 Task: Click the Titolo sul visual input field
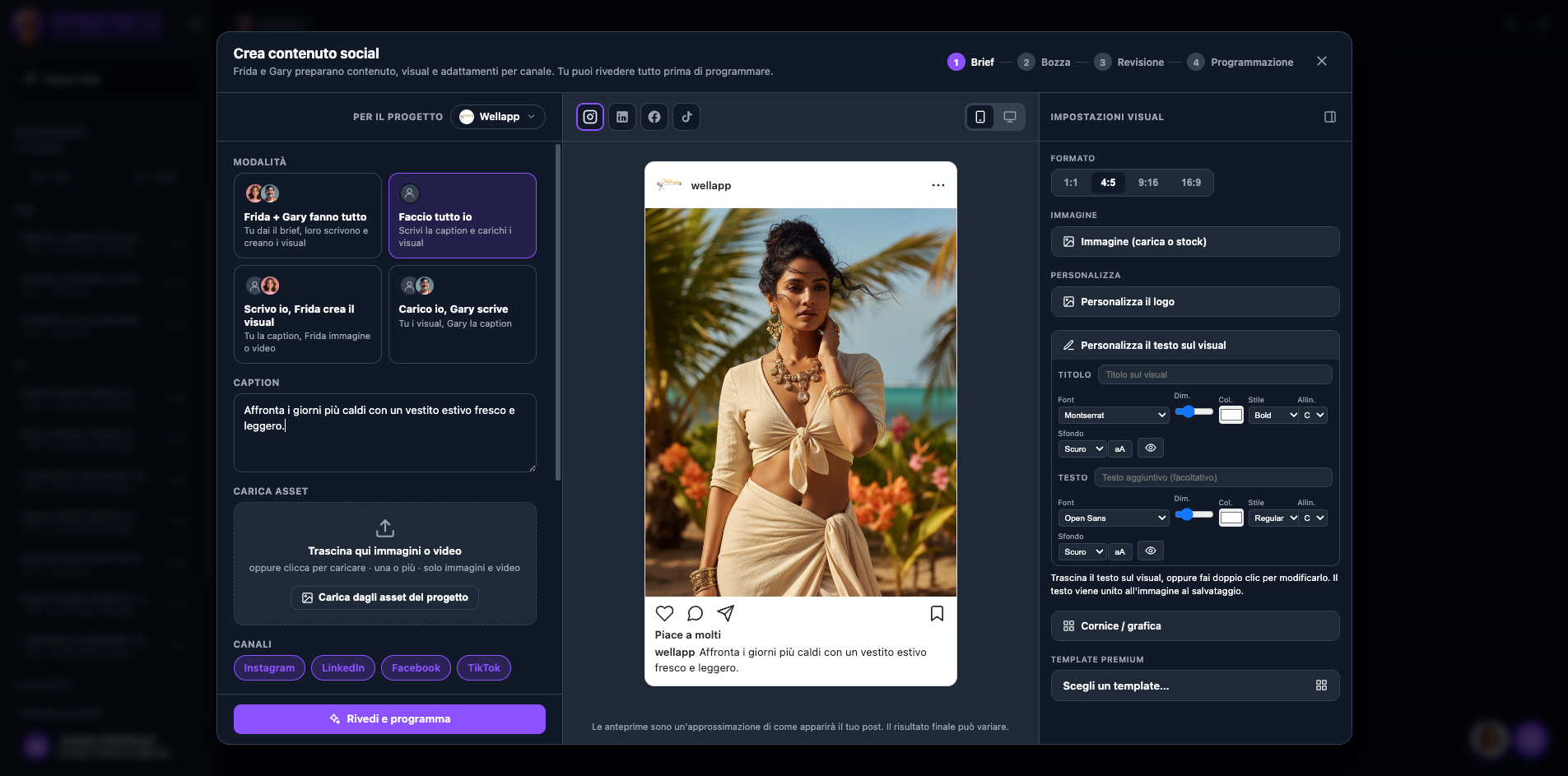tap(1214, 374)
